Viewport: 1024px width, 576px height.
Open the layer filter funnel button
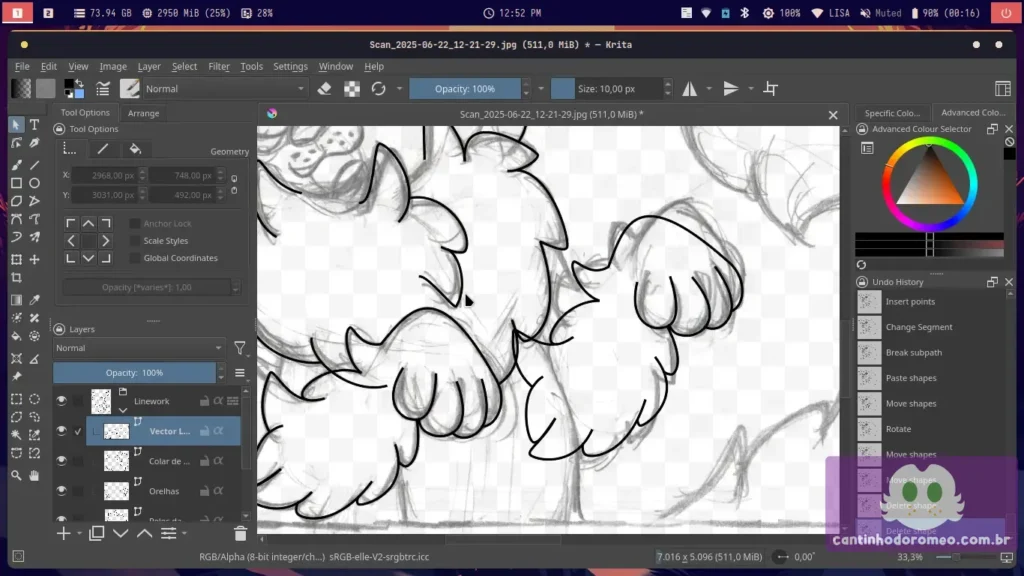240,348
